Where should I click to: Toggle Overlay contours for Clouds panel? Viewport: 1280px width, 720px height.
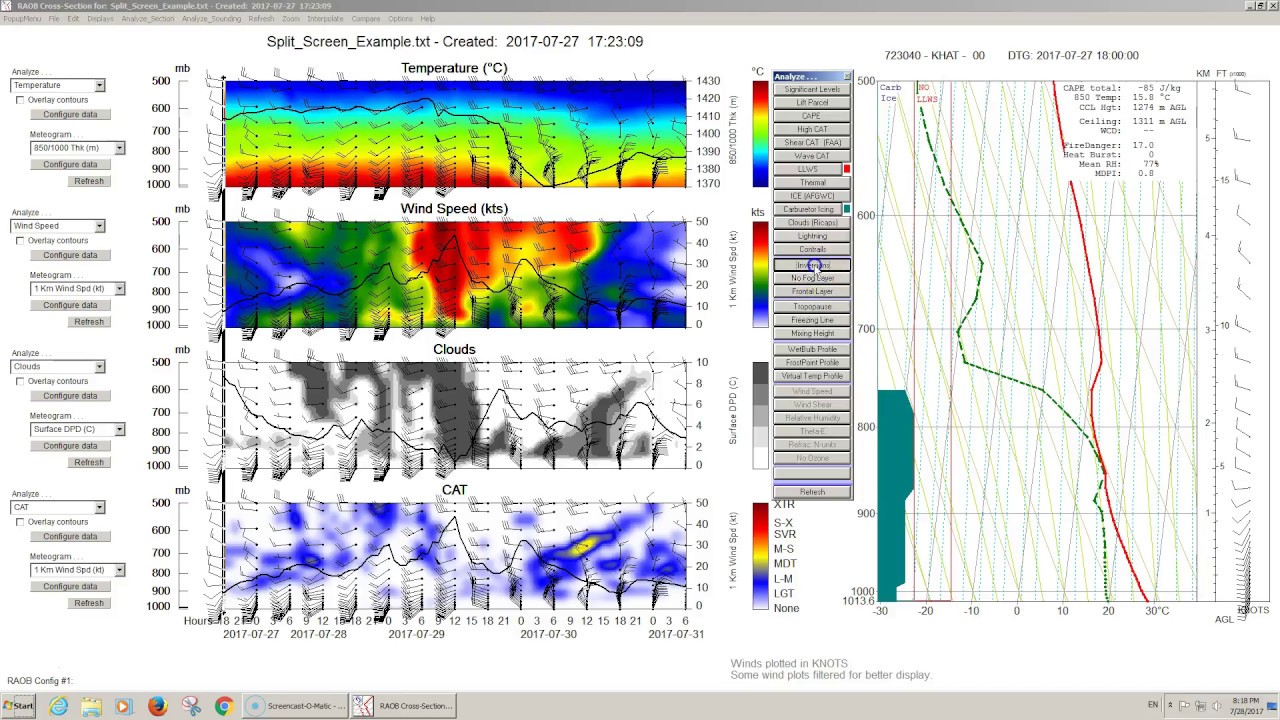(x=20, y=381)
